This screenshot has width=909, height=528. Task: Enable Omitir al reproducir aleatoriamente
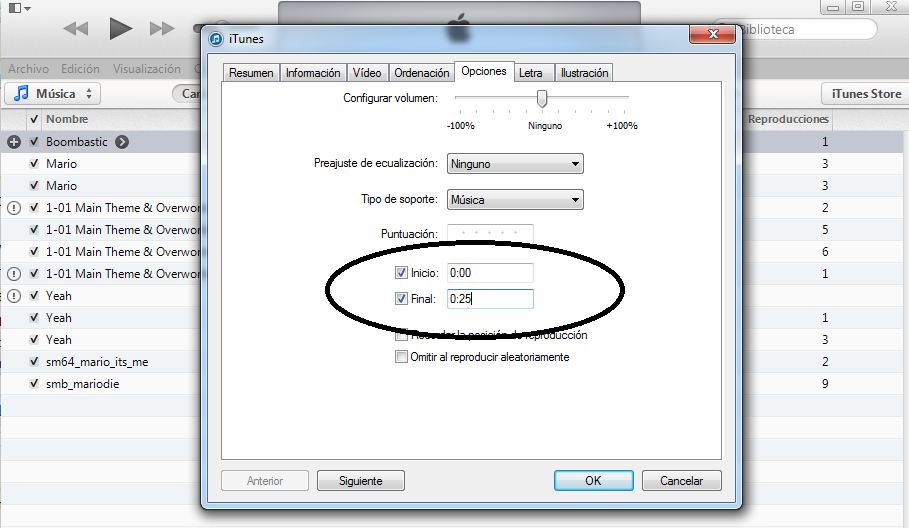coord(401,356)
